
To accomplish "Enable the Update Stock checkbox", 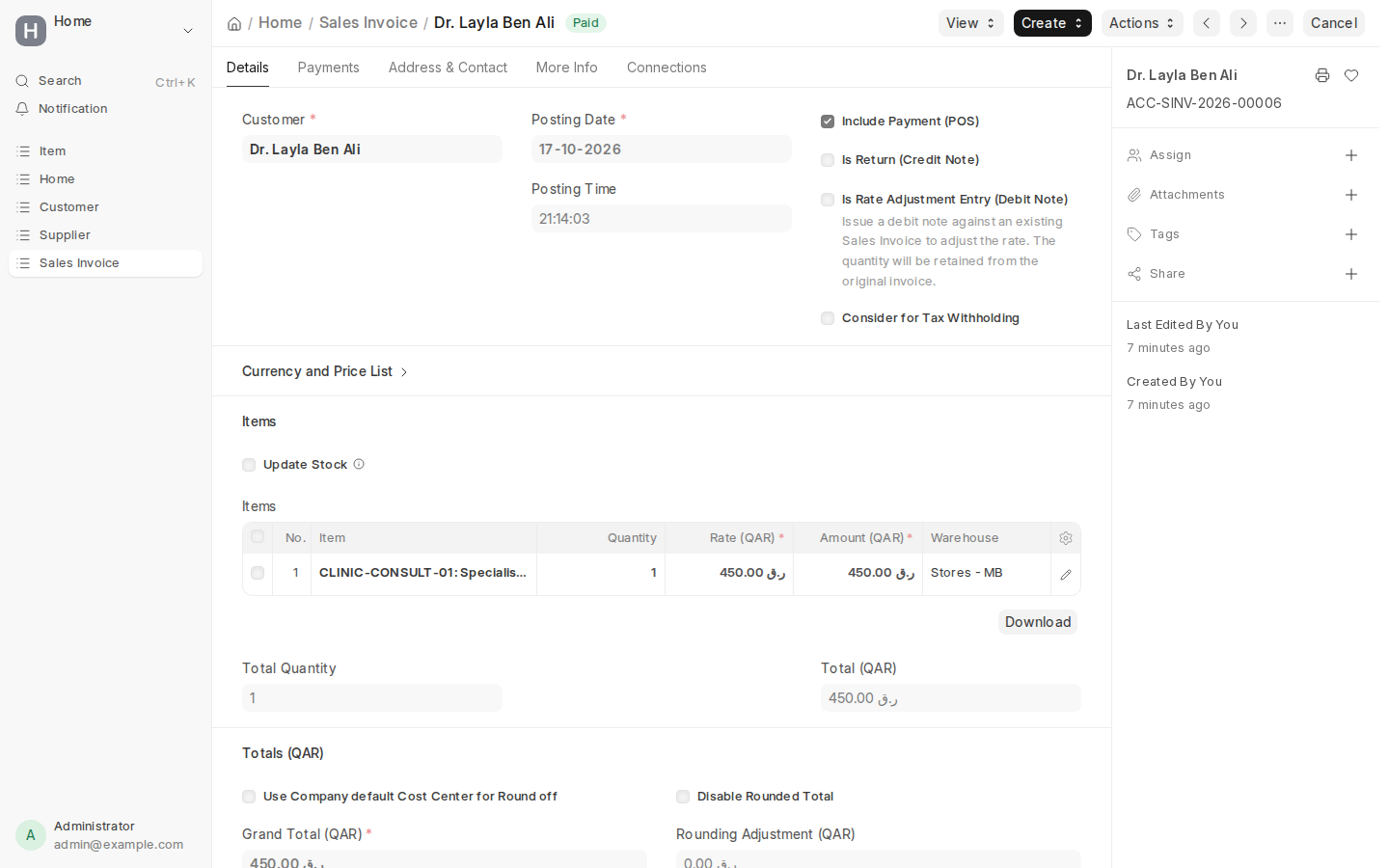I will coord(249,465).
